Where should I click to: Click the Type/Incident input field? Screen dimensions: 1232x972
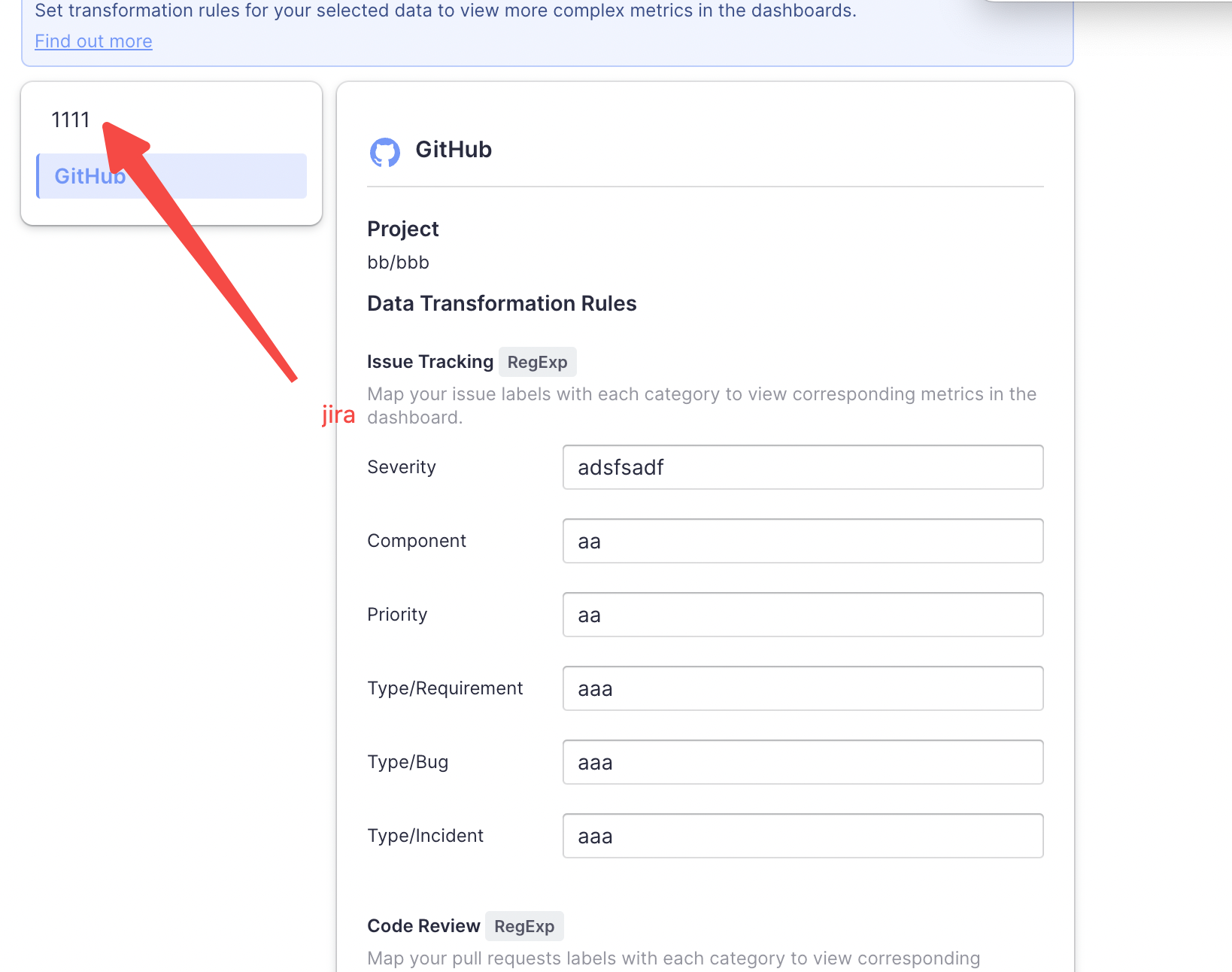pos(803,836)
